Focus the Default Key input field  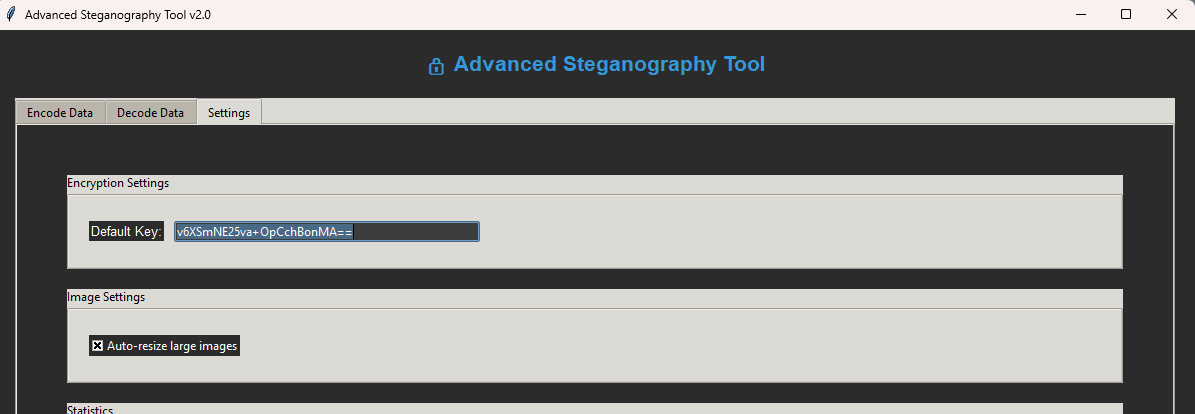tap(326, 232)
